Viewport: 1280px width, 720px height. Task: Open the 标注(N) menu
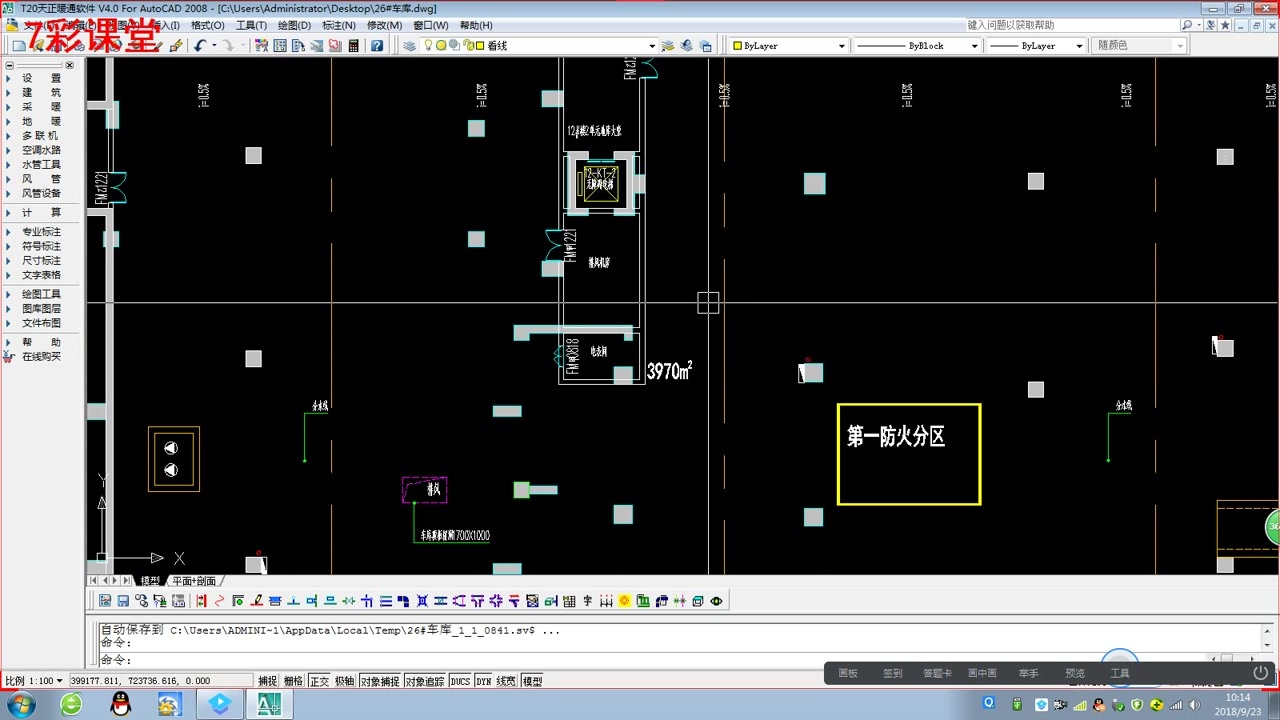point(339,25)
